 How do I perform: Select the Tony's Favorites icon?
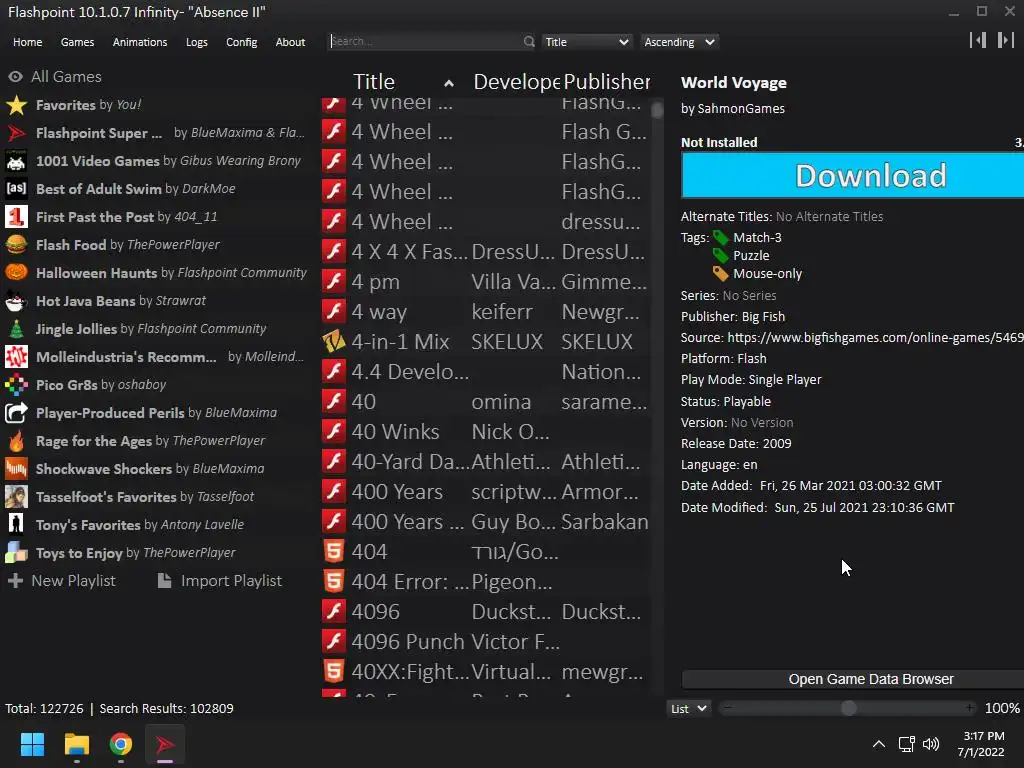16,524
